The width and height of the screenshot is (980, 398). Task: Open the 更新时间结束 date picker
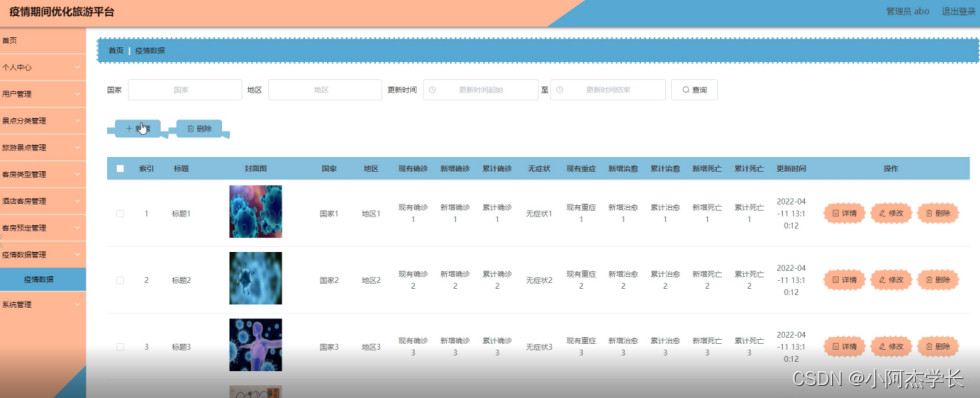608,90
